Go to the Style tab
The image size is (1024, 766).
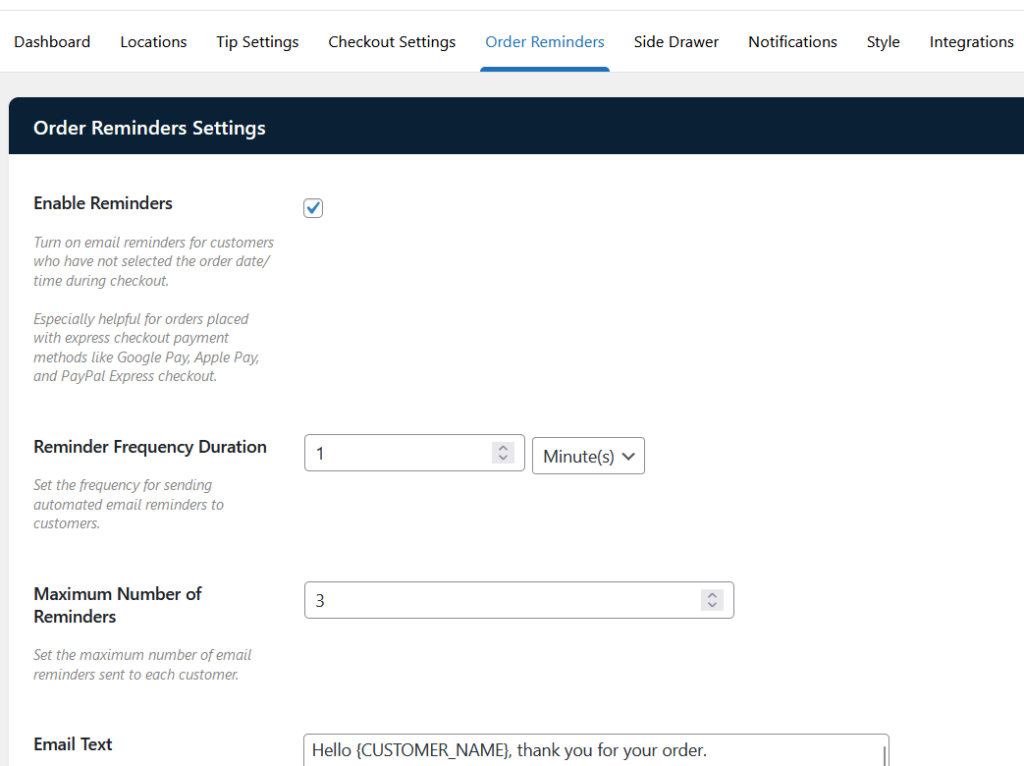point(883,42)
